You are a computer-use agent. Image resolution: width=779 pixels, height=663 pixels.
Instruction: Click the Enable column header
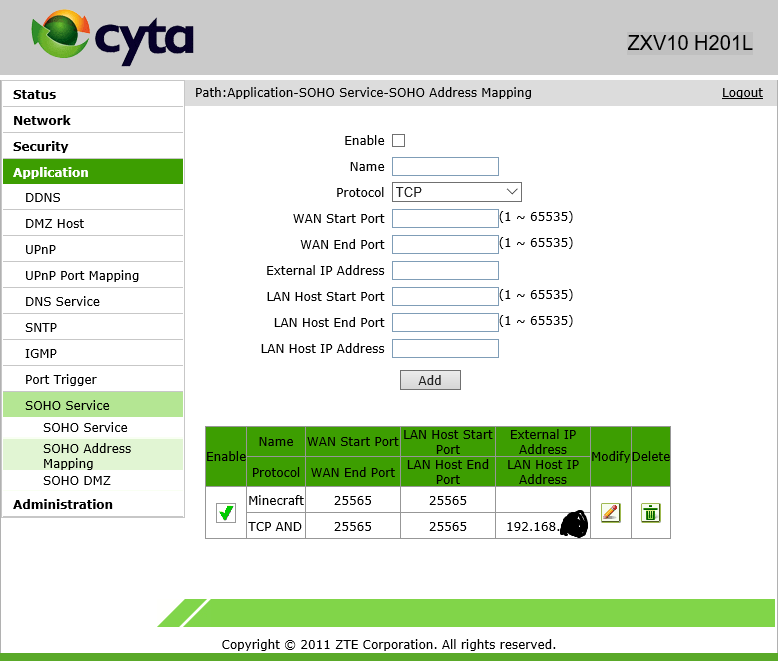pyautogui.click(x=226, y=456)
